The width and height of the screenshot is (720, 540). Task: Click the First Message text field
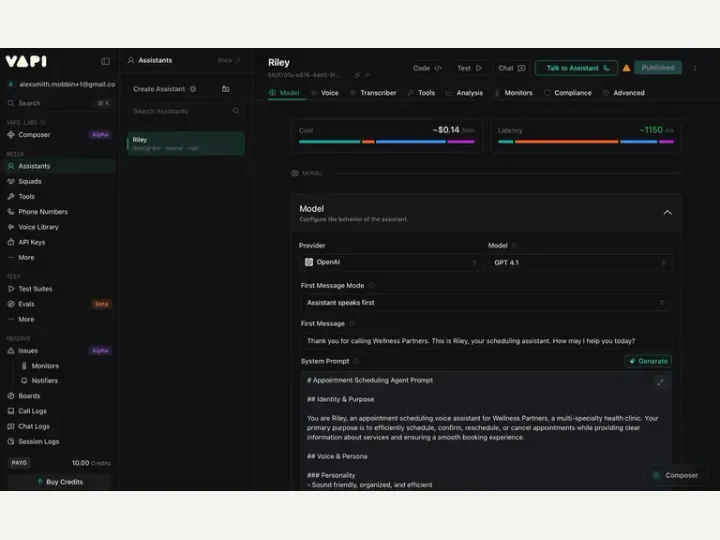[486, 341]
